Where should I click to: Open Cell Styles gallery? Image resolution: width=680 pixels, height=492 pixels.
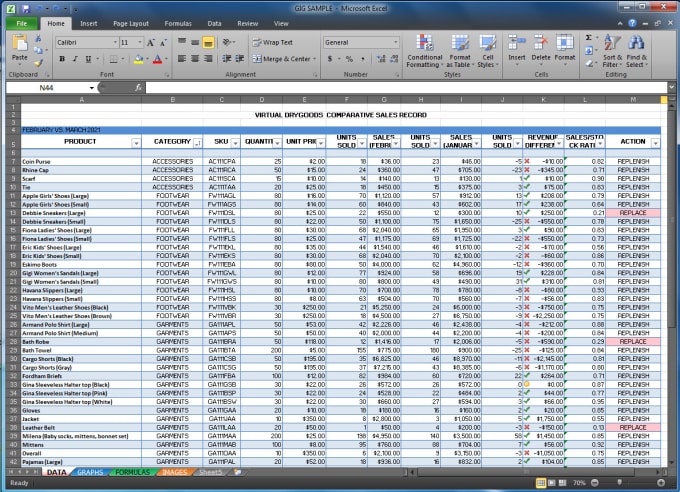pos(487,51)
